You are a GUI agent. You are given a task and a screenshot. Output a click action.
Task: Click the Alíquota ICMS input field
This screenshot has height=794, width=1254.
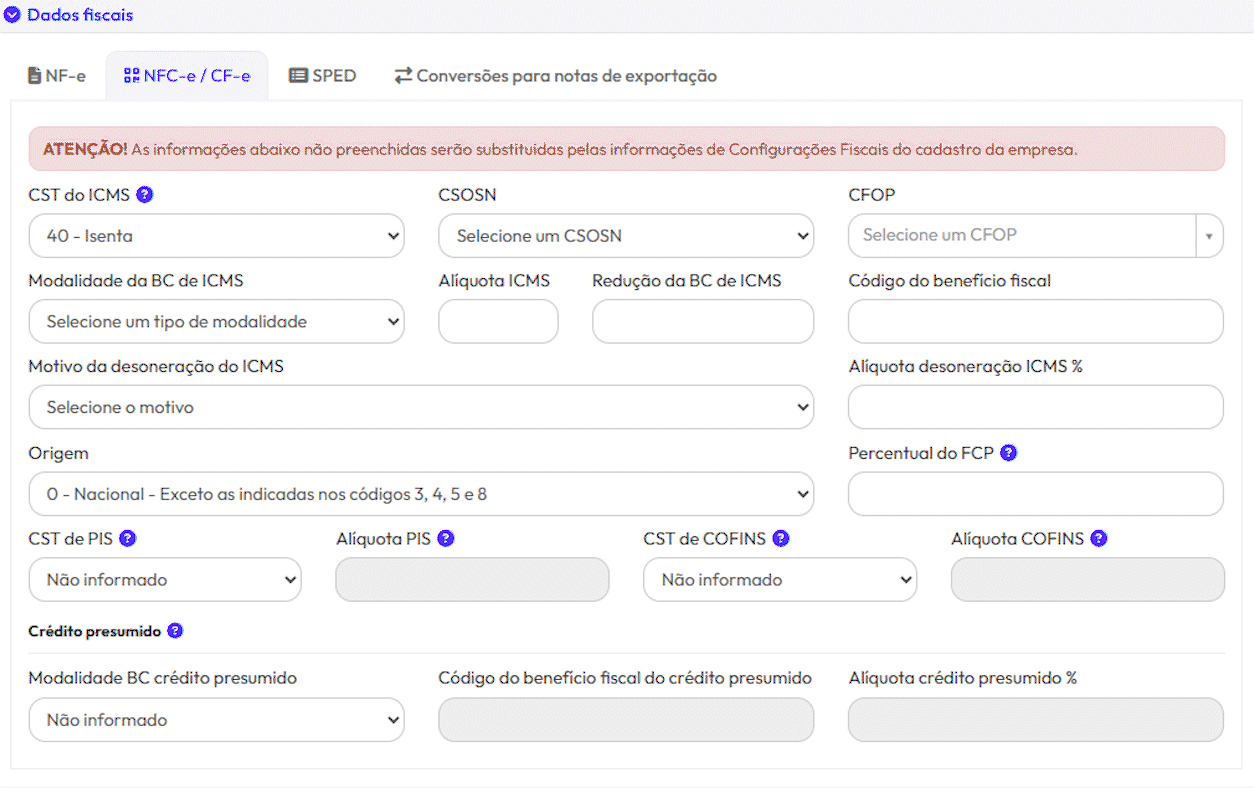(x=498, y=322)
